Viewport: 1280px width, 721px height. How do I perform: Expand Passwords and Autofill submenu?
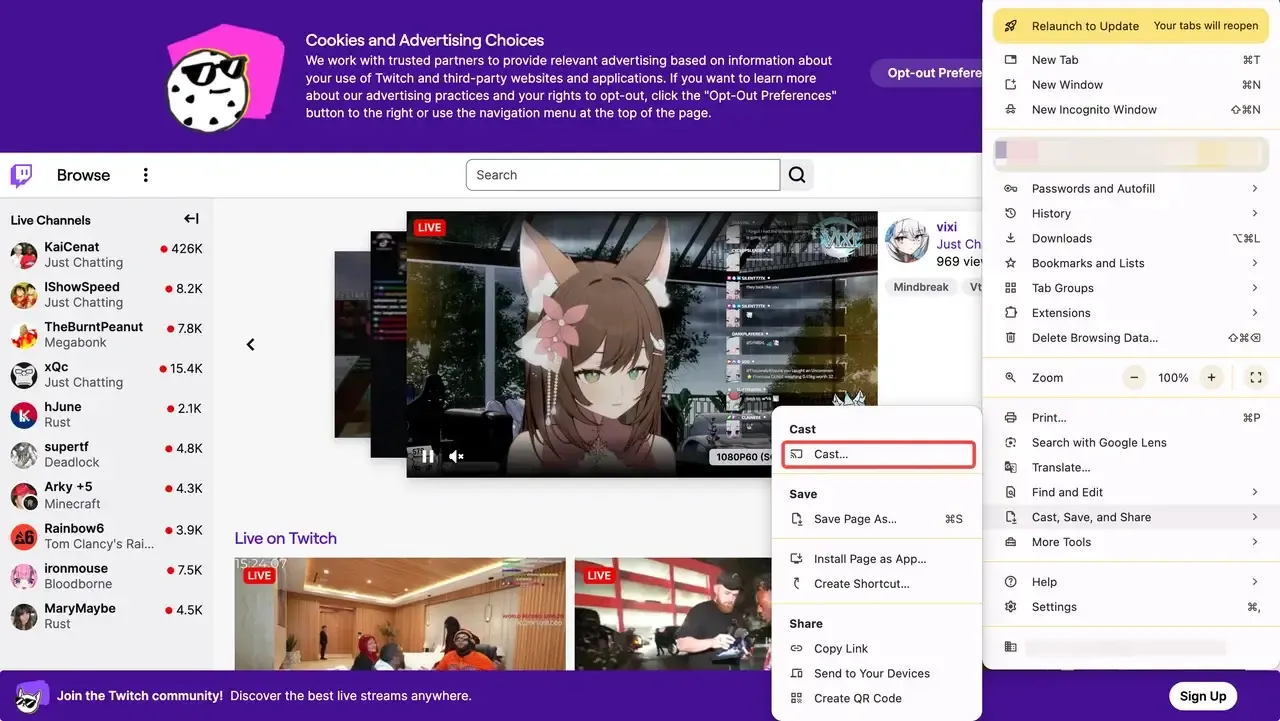click(x=1254, y=189)
